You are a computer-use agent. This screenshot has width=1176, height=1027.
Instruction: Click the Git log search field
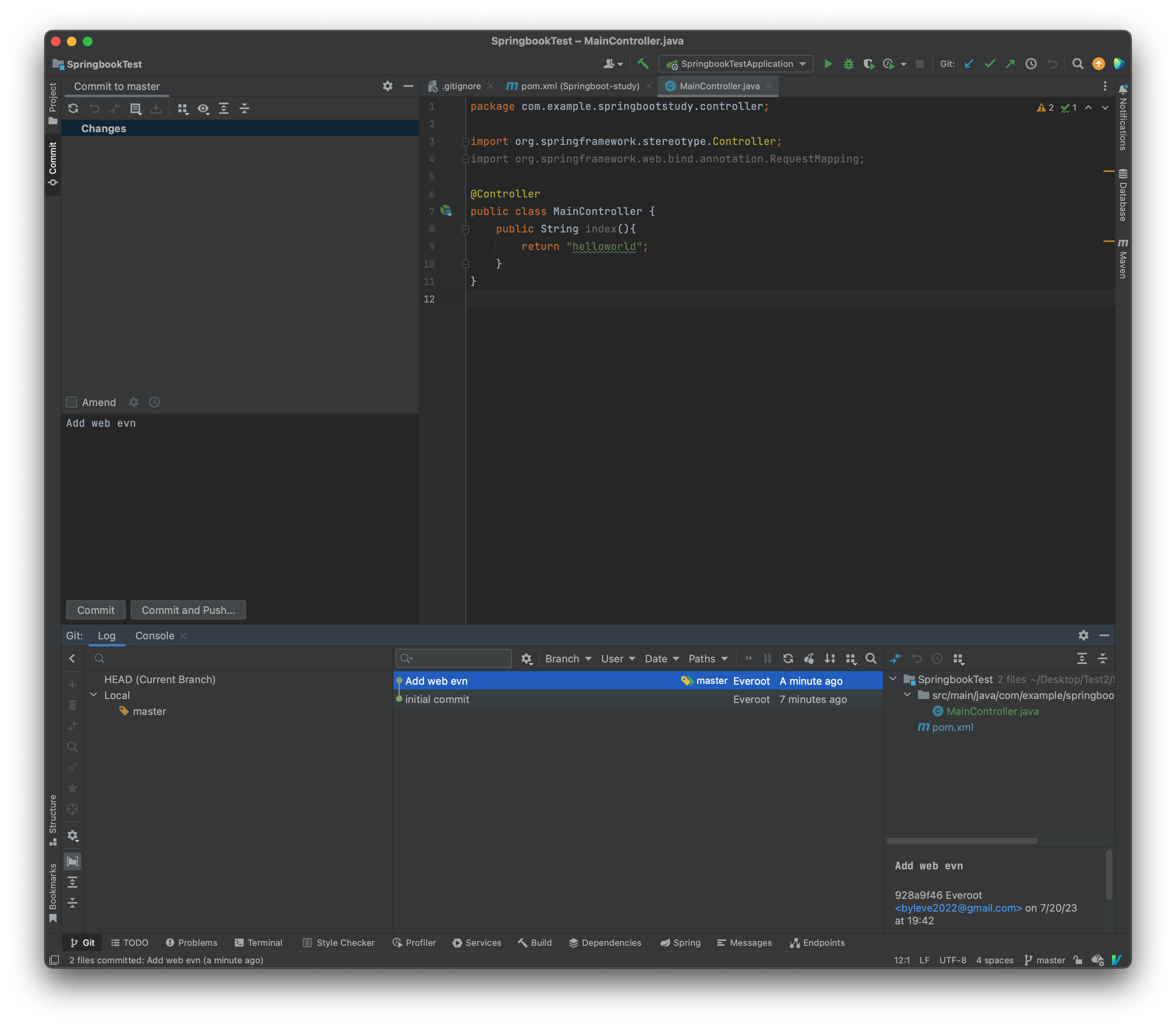453,658
